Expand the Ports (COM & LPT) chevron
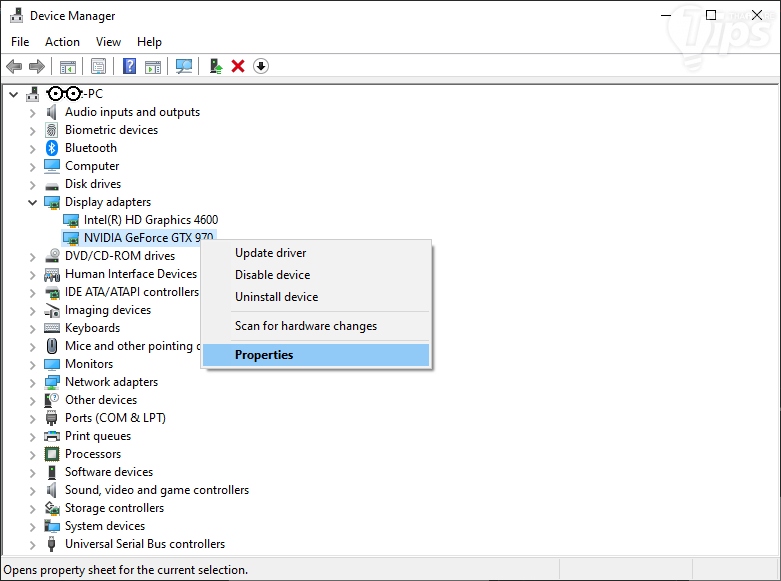 [32, 419]
